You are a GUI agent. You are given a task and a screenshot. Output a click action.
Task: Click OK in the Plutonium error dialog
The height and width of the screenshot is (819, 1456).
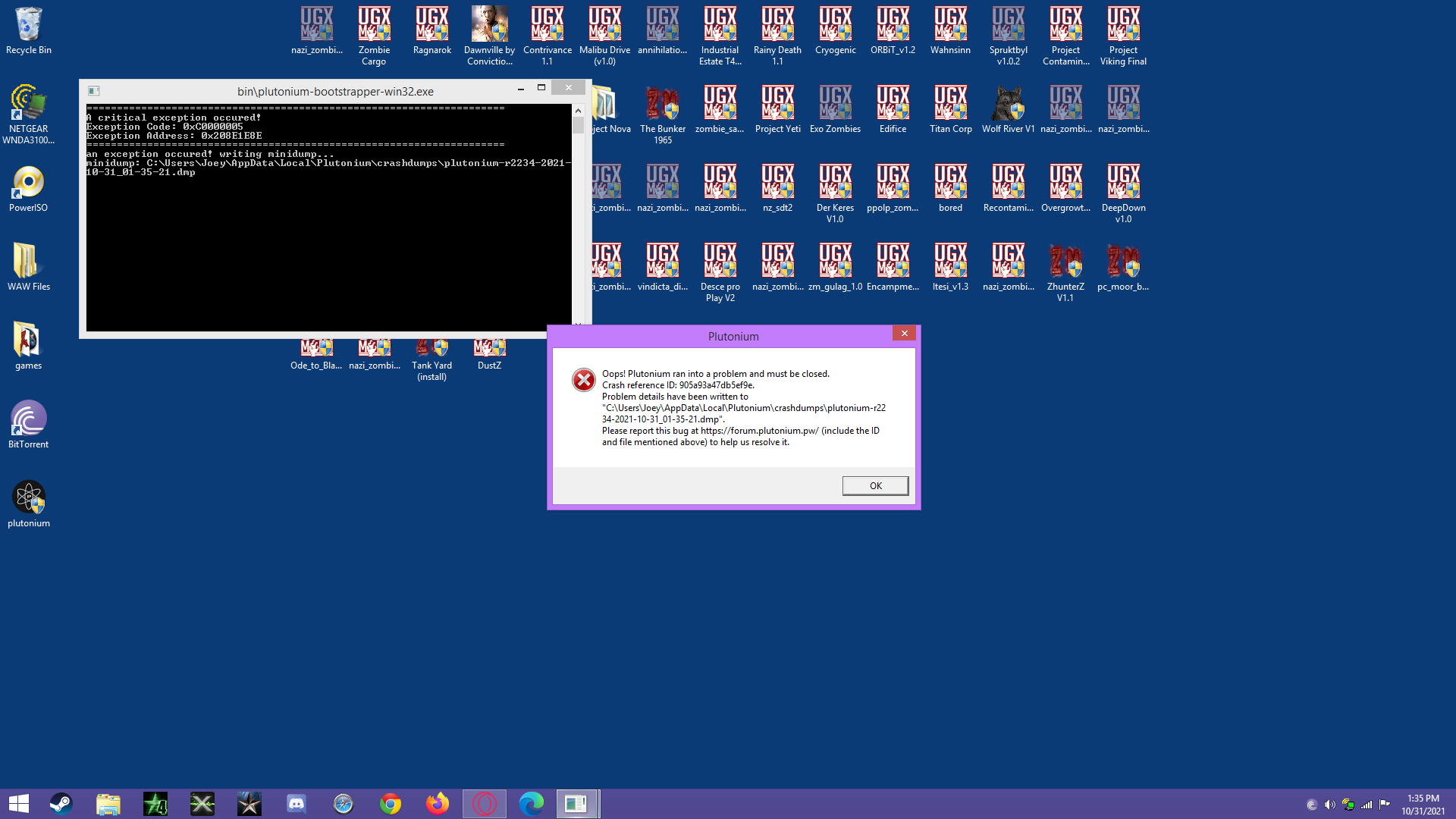point(875,485)
